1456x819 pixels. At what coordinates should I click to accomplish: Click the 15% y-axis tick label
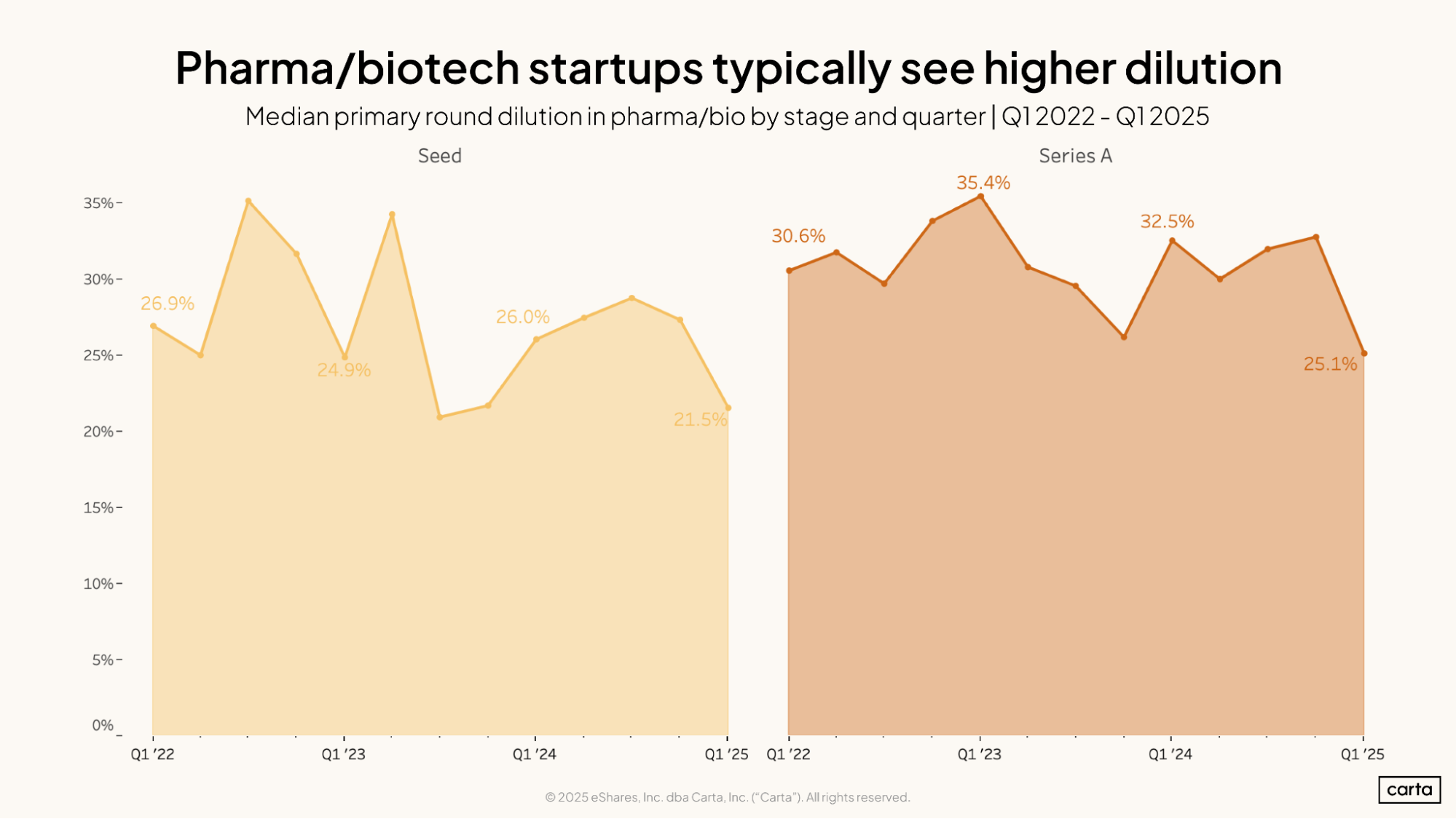pos(98,507)
